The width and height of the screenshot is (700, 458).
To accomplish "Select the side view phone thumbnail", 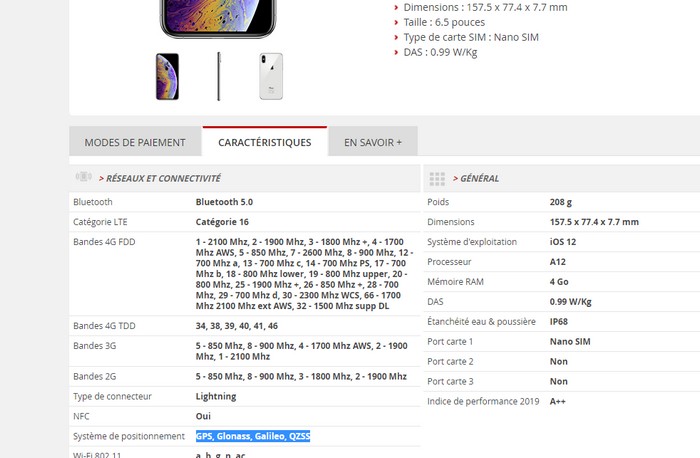I will (219, 76).
